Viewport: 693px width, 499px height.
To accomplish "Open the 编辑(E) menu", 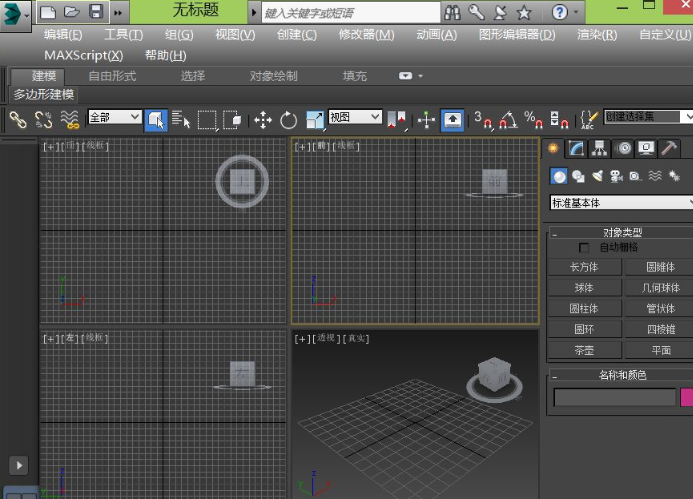I will (63, 34).
